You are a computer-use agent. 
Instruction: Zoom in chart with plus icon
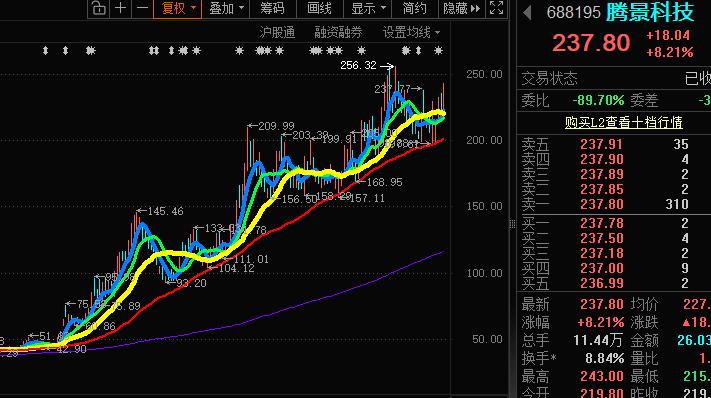point(121,8)
